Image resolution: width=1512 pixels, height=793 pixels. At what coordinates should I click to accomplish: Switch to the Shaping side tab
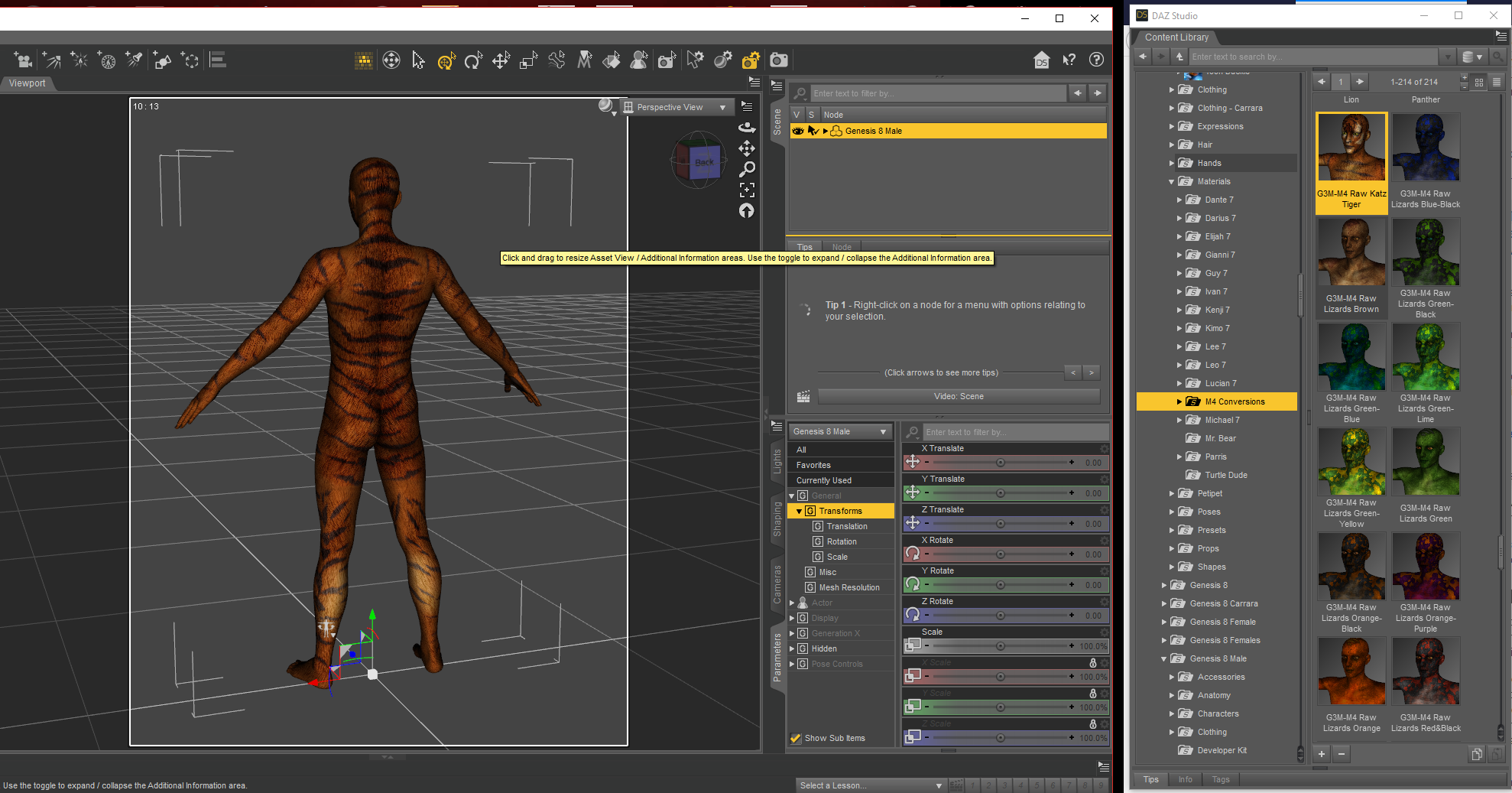(x=777, y=519)
